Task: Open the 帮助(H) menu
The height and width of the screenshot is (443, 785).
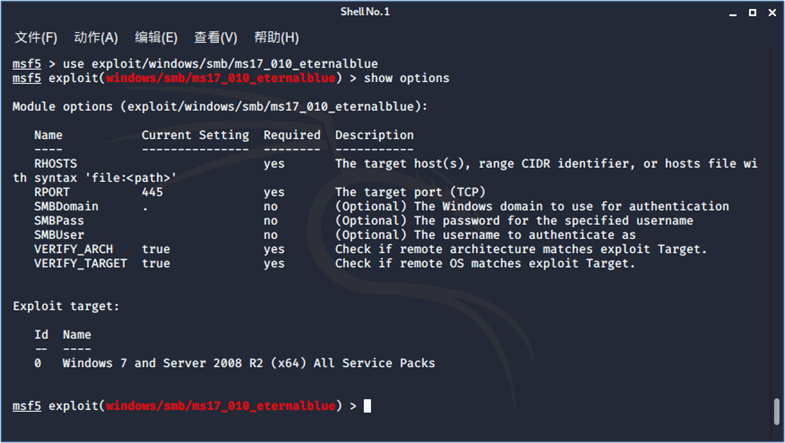Action: tap(276, 38)
